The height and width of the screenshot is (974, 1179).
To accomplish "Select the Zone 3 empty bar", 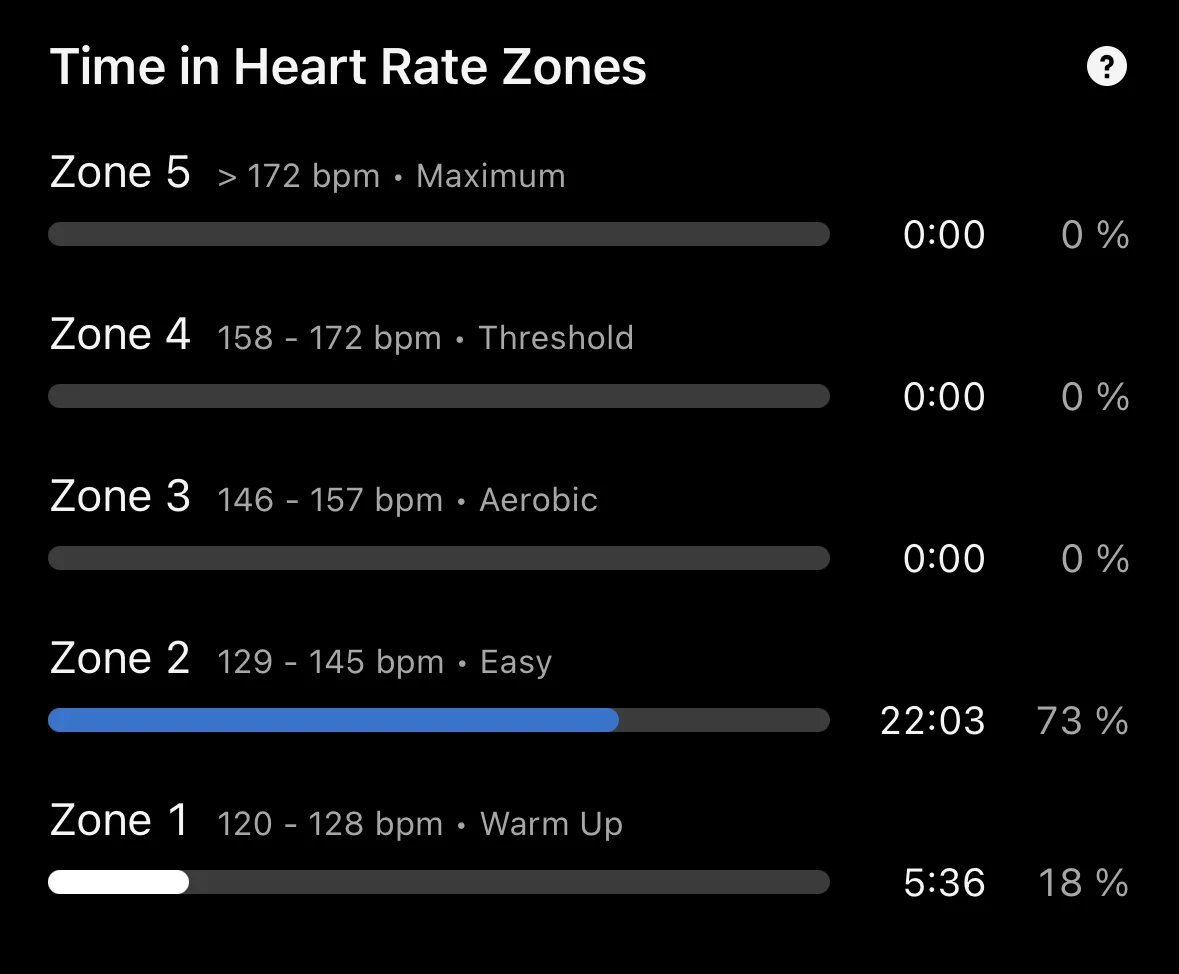I will click(x=439, y=558).
